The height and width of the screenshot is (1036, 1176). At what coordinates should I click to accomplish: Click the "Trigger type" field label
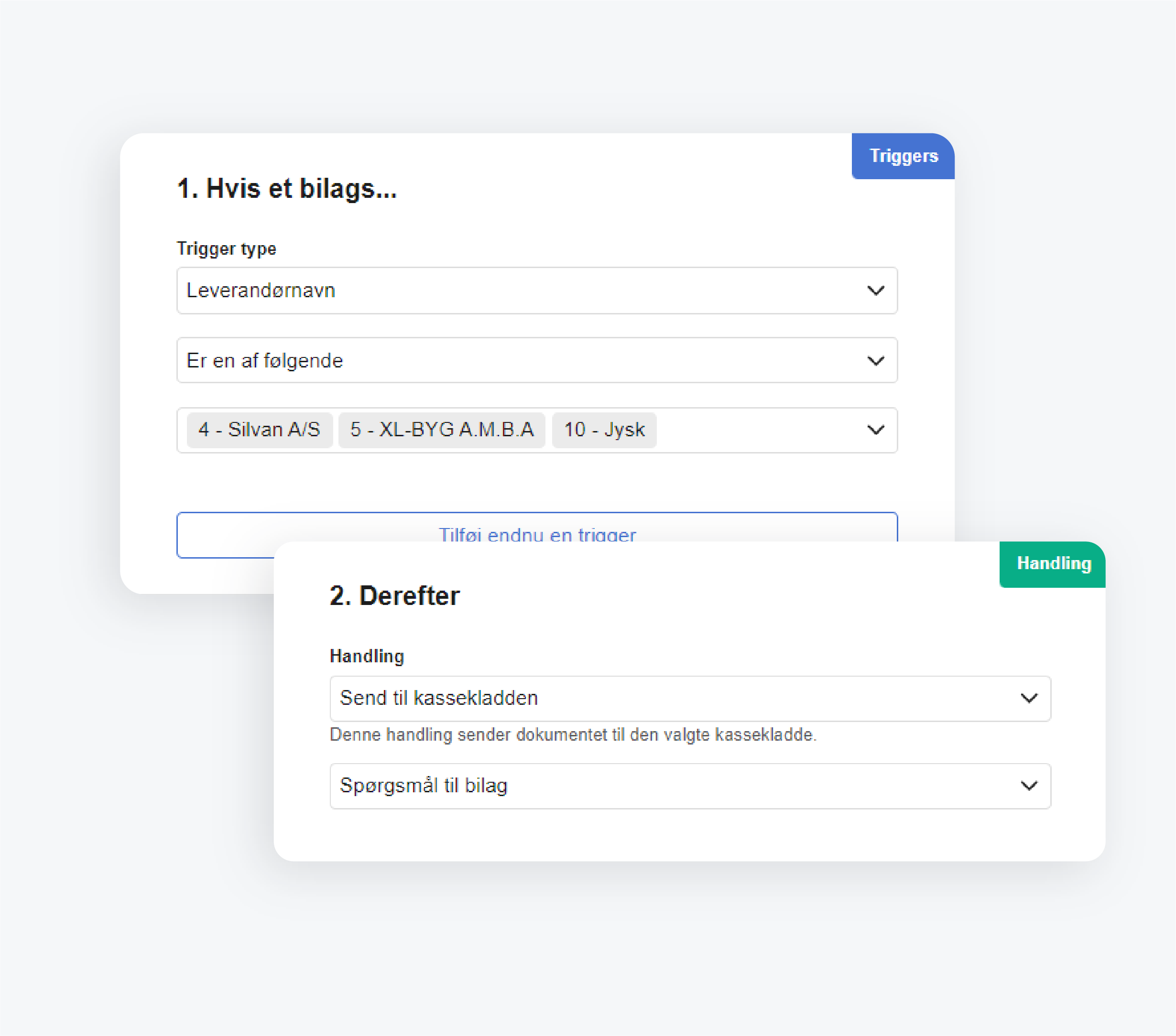[x=226, y=248]
